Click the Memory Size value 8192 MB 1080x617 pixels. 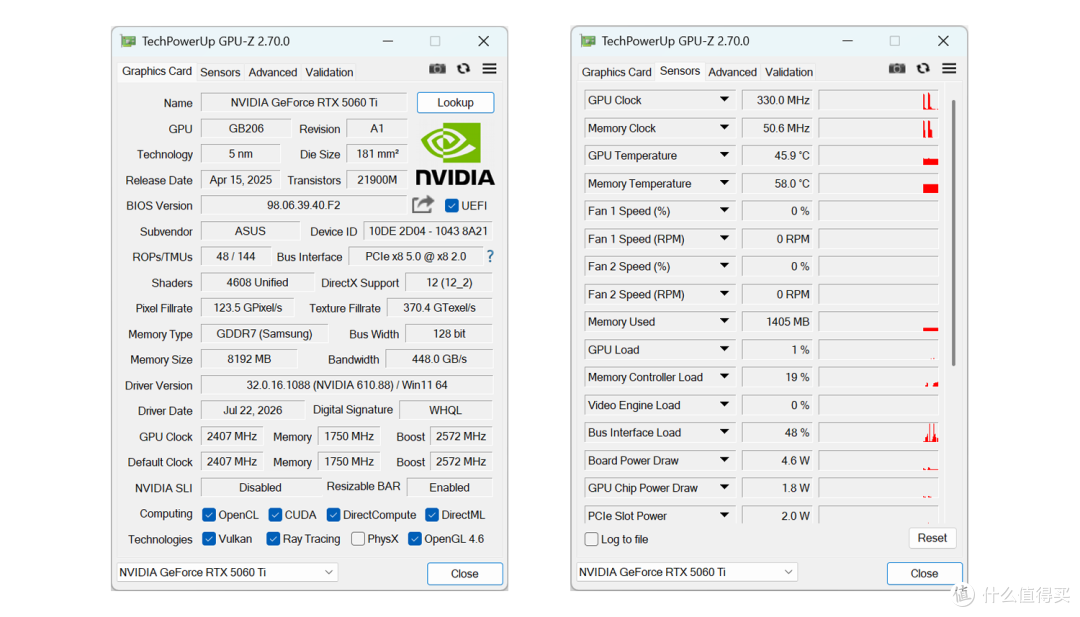(x=249, y=359)
